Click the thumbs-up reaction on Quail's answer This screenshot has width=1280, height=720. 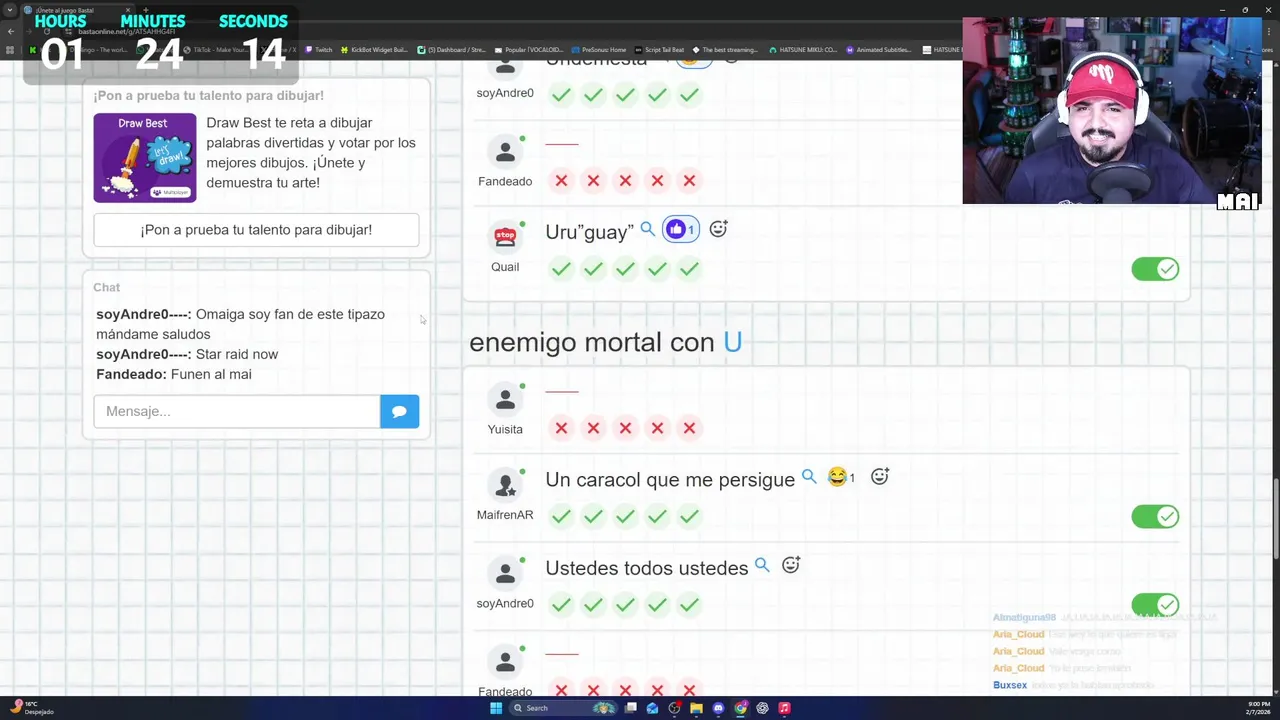[x=681, y=229]
